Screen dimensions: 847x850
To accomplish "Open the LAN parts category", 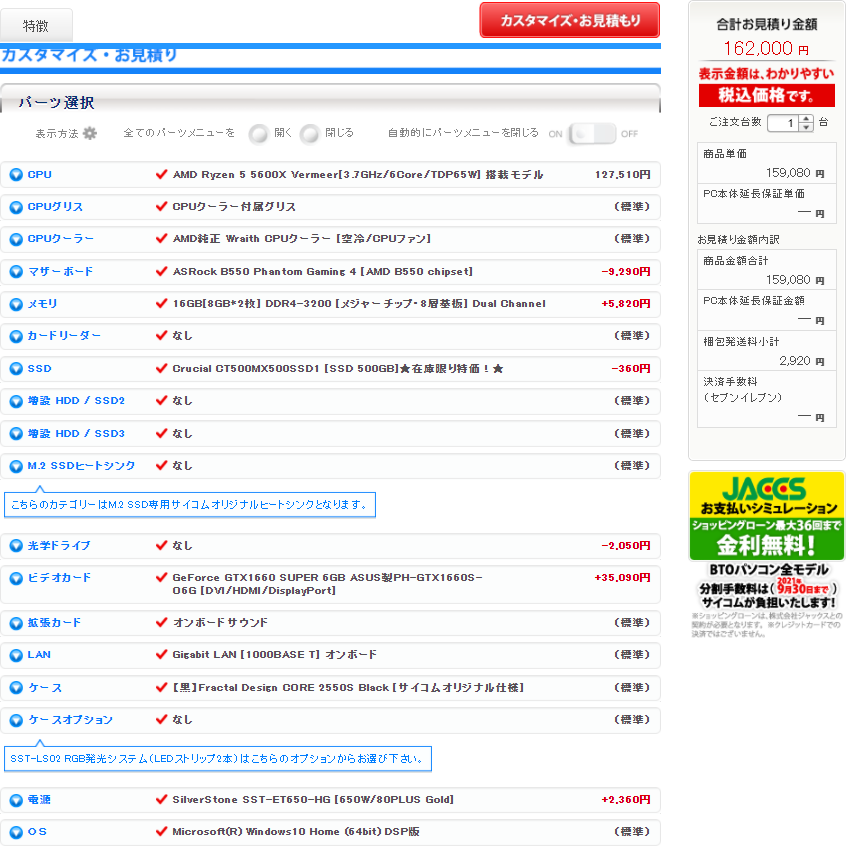I will tap(39, 655).
